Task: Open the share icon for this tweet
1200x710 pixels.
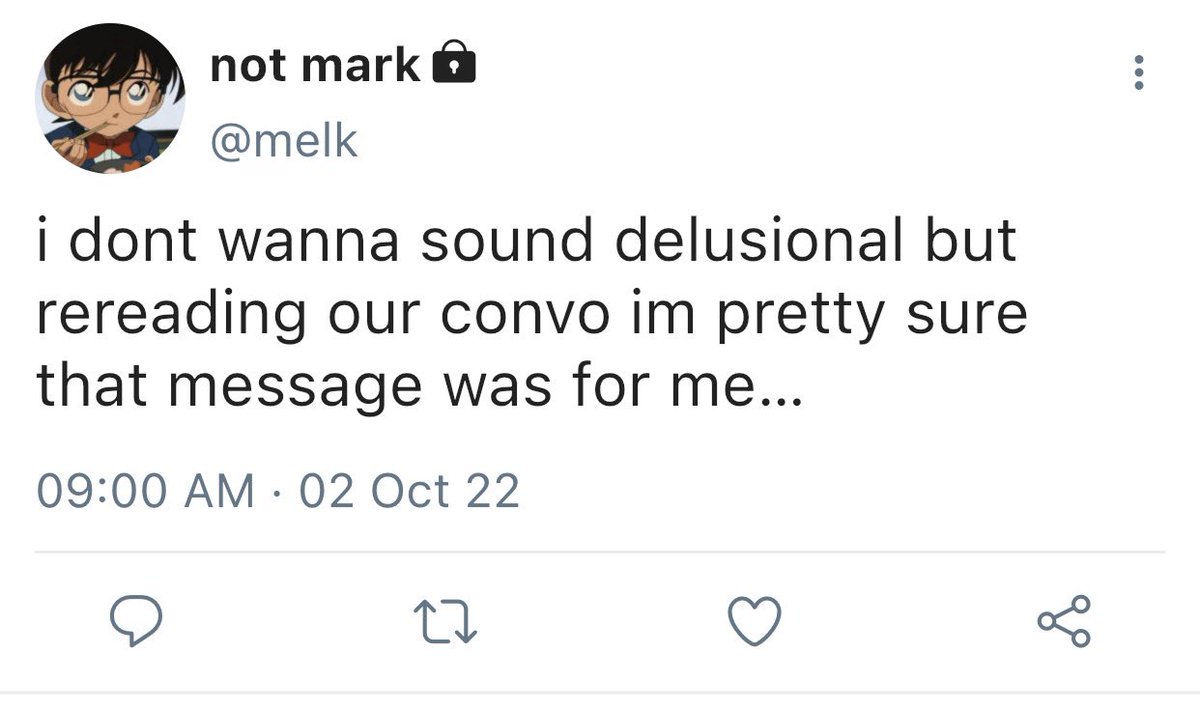Action: 1065,623
